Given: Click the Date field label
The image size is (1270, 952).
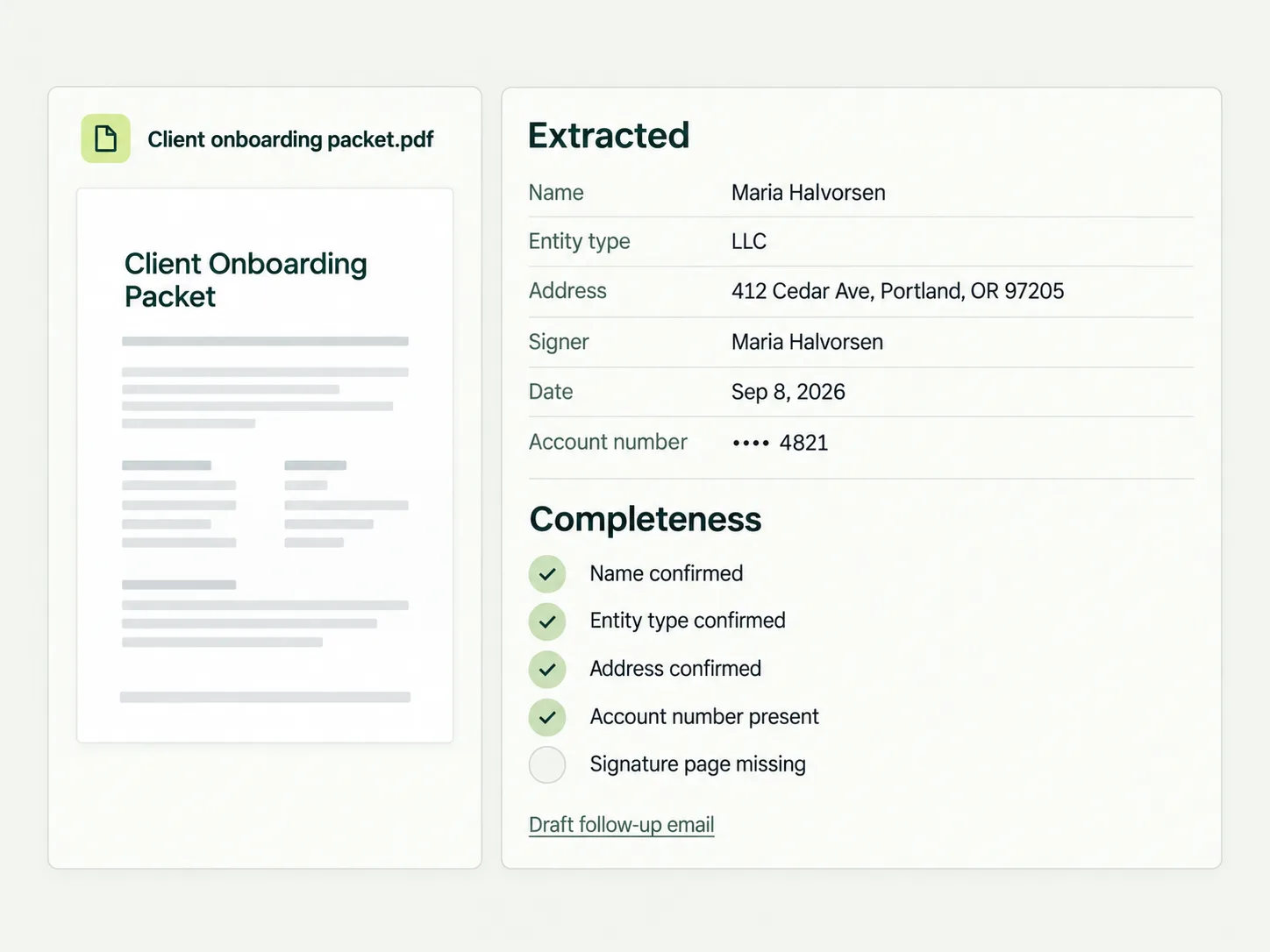Looking at the screenshot, I should point(551,392).
